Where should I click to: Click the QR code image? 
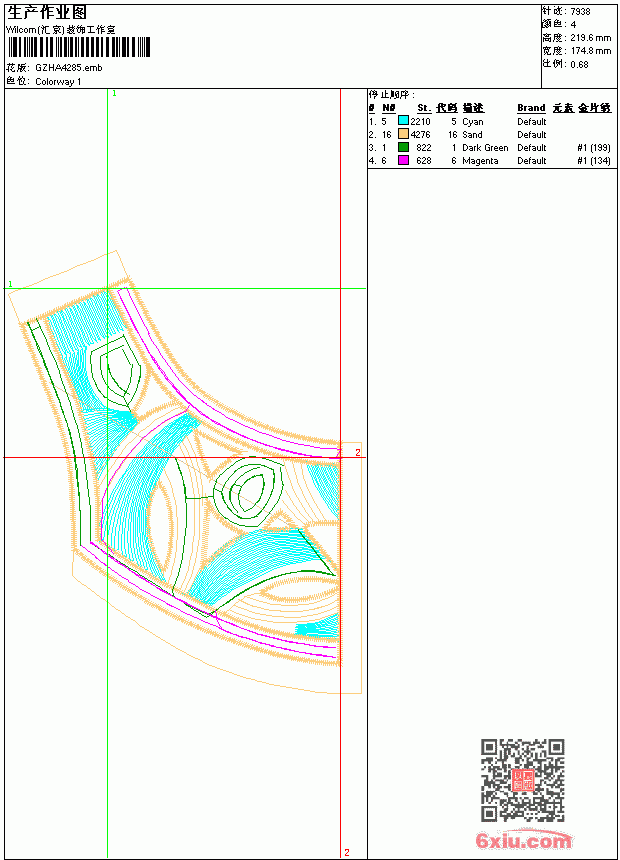[x=523, y=779]
